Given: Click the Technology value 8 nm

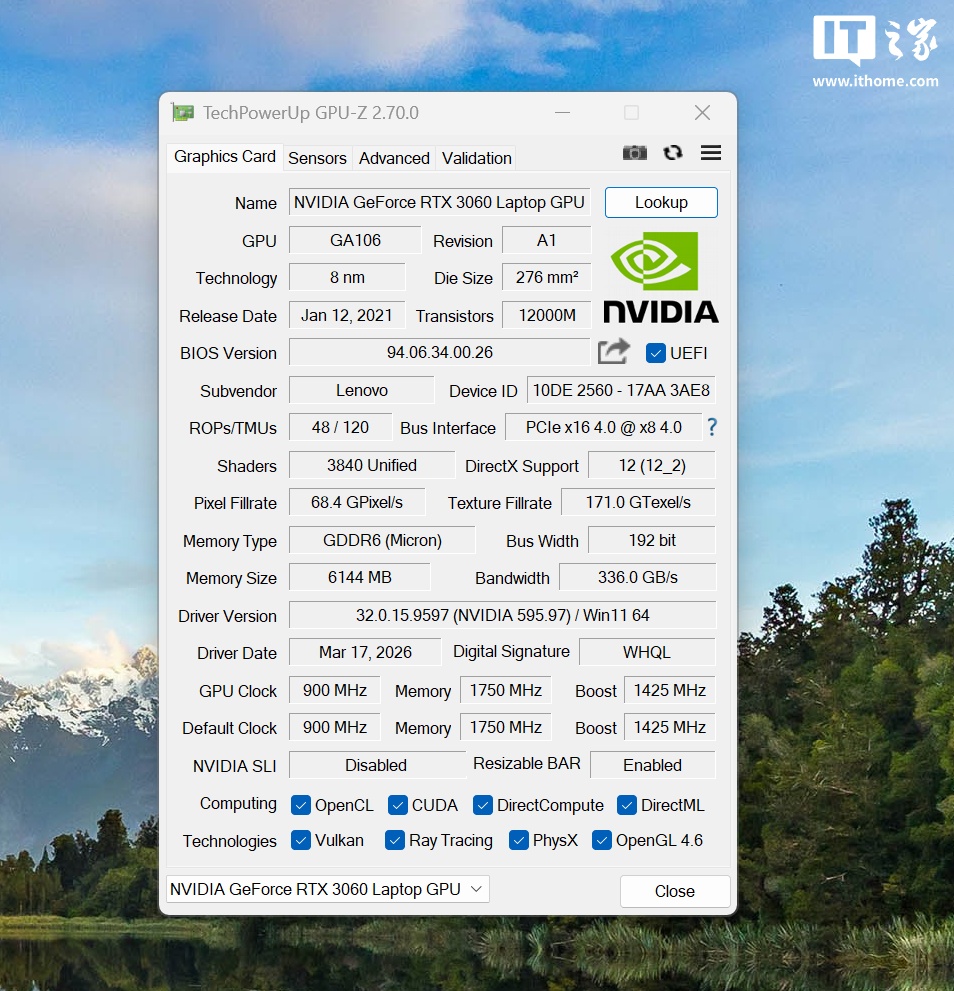Looking at the screenshot, I should pyautogui.click(x=347, y=277).
